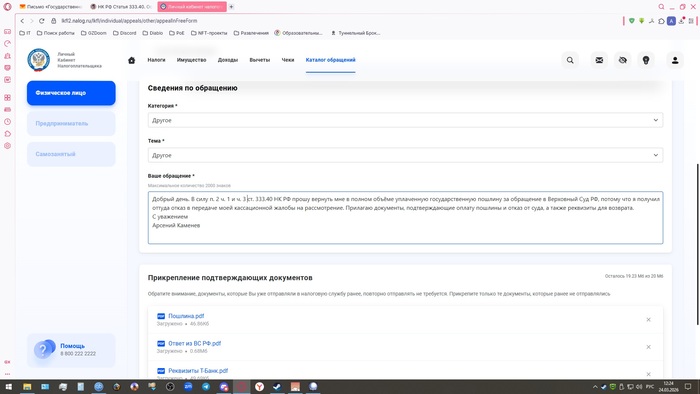This screenshot has width=700, height=394.
Task: Click inside the Ваше обращение text area
Action: tap(405, 218)
